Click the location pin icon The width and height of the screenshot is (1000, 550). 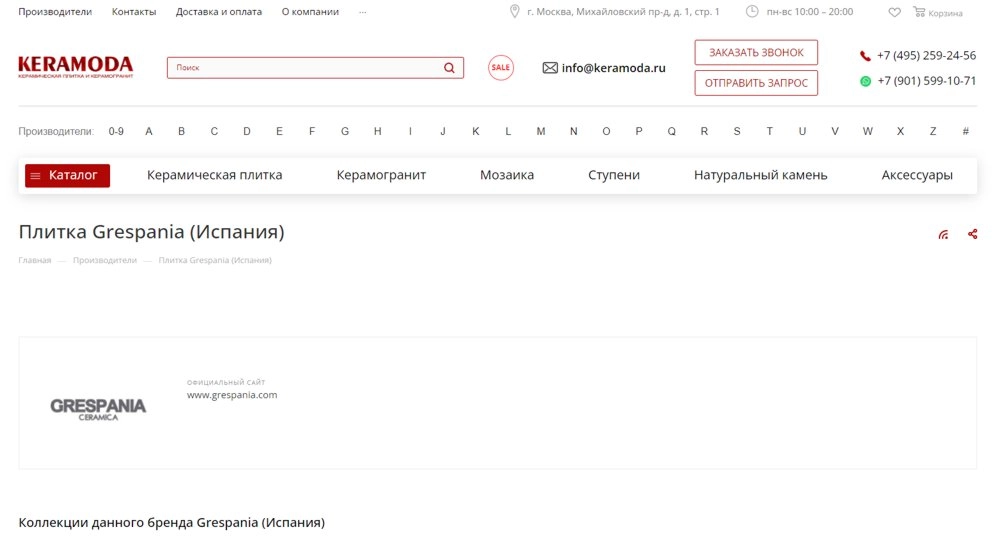pyautogui.click(x=515, y=11)
